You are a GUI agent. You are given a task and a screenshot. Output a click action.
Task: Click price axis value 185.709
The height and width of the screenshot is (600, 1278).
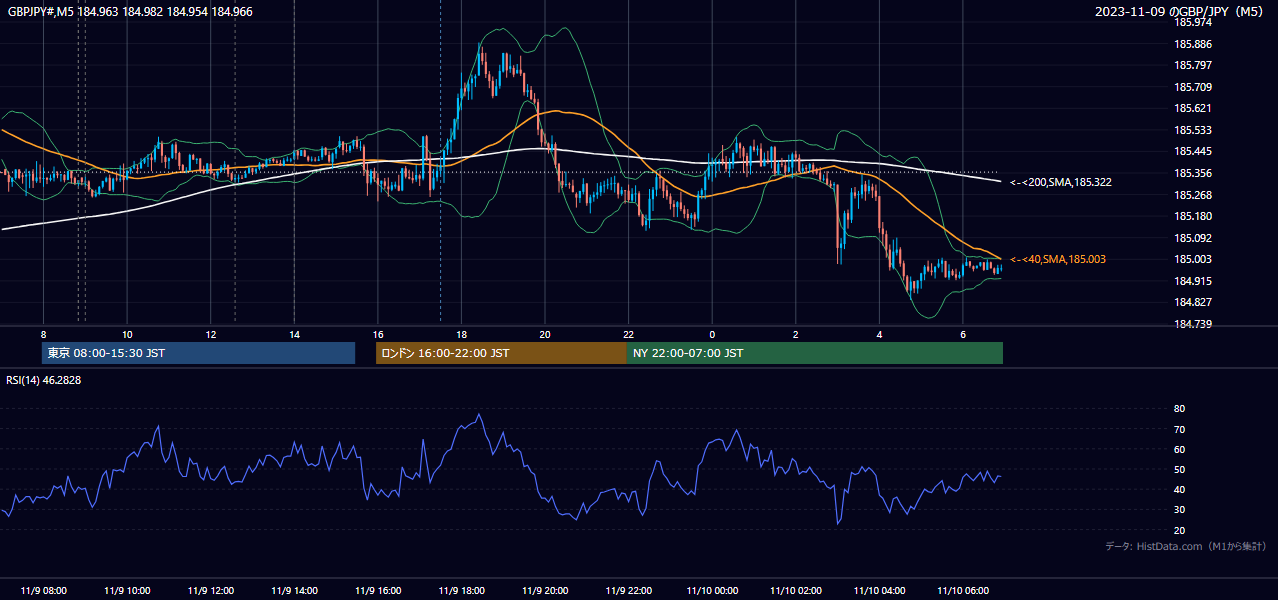[1192, 87]
